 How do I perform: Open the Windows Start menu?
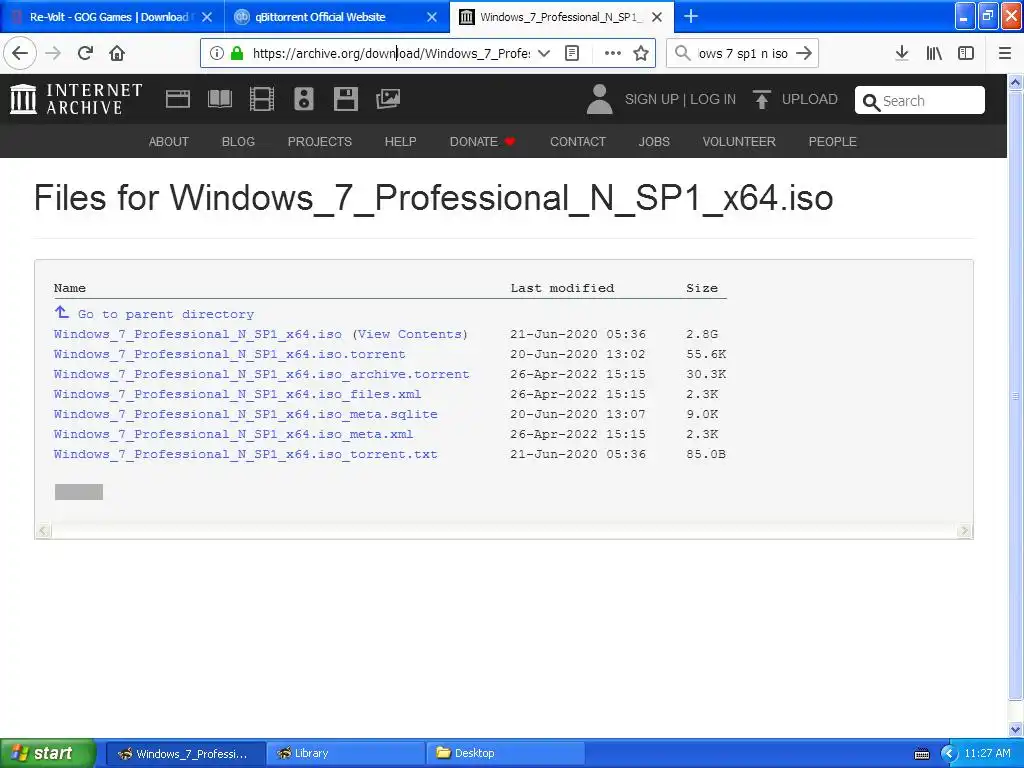(48, 753)
